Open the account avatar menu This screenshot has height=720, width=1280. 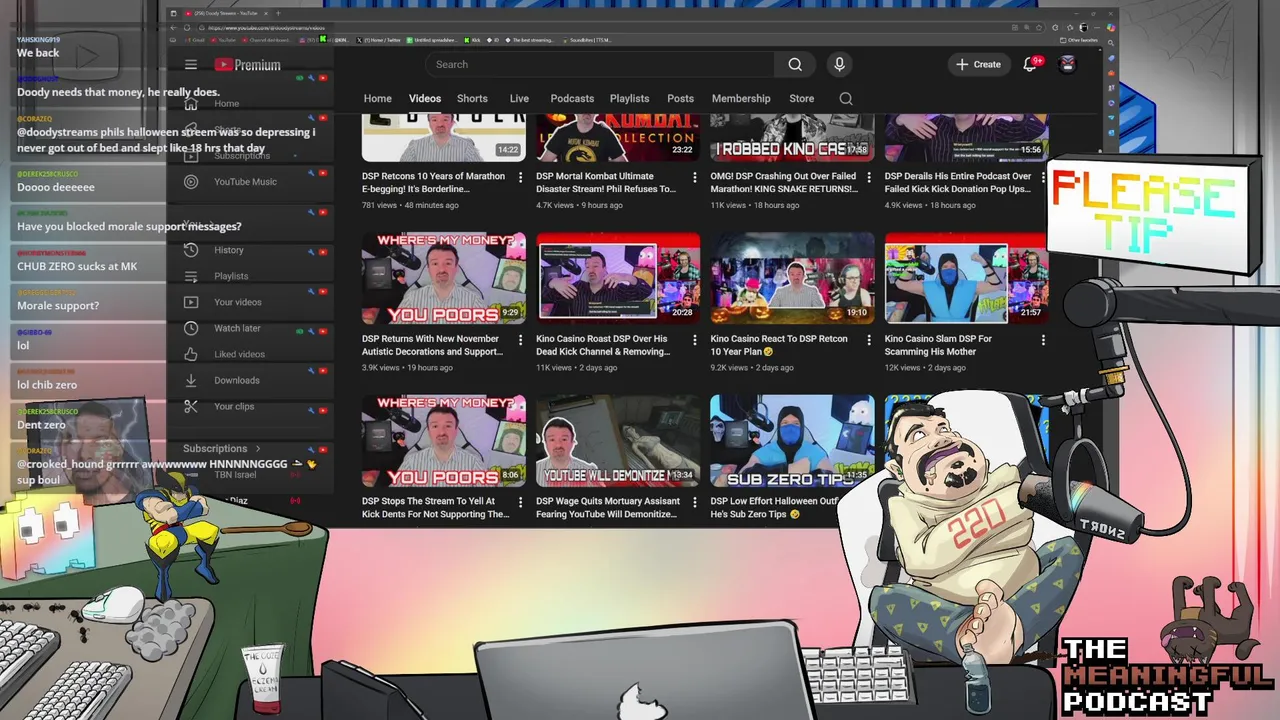pos(1068,65)
